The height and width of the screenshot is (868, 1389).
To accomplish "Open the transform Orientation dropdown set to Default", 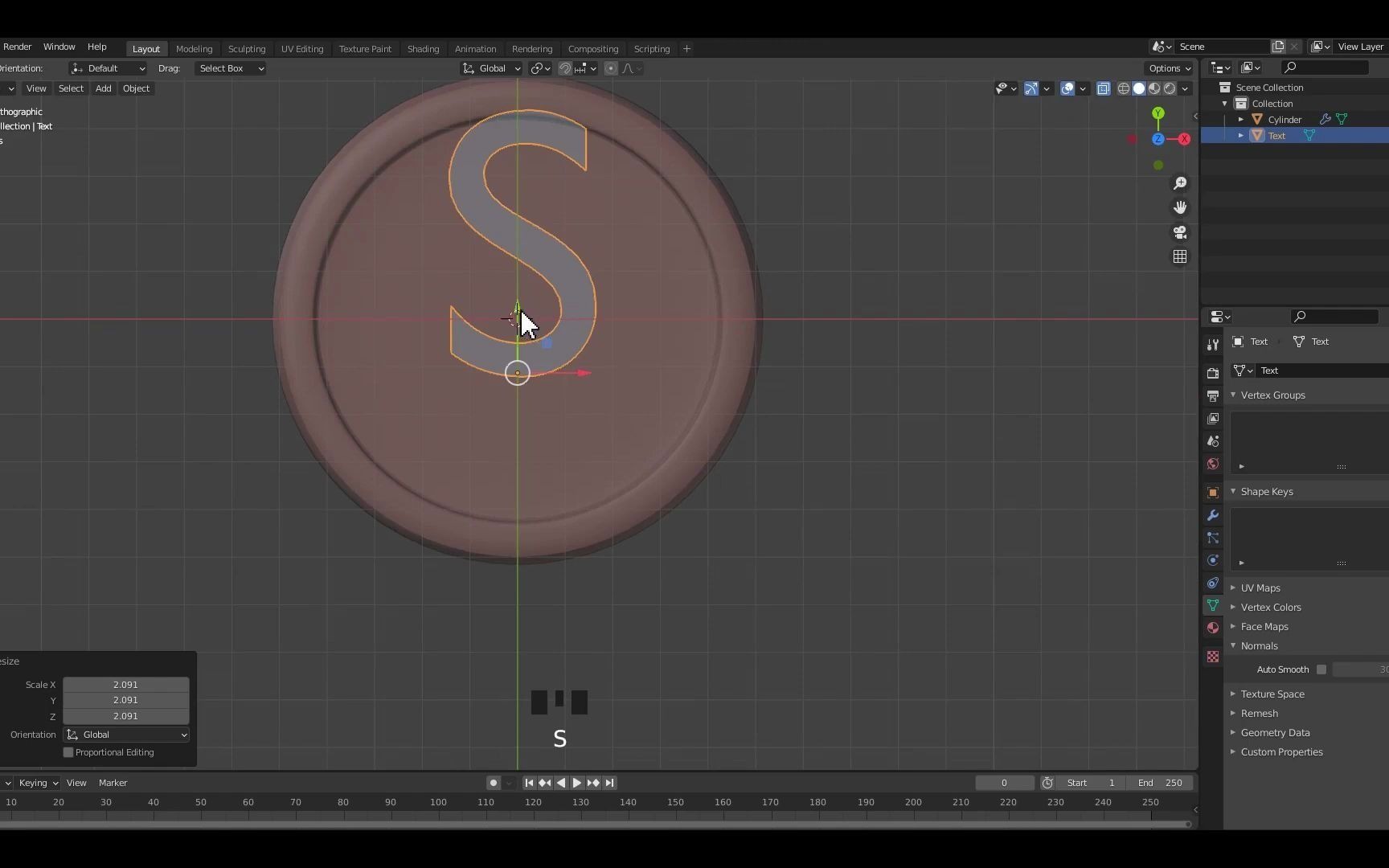I will (108, 68).
